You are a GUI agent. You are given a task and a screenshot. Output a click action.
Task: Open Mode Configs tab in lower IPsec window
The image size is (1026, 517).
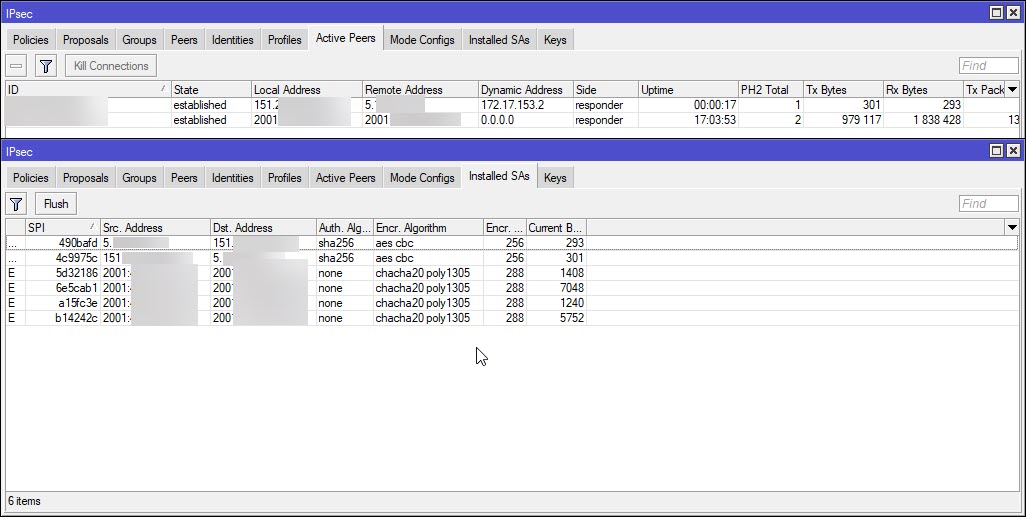[x=422, y=178]
